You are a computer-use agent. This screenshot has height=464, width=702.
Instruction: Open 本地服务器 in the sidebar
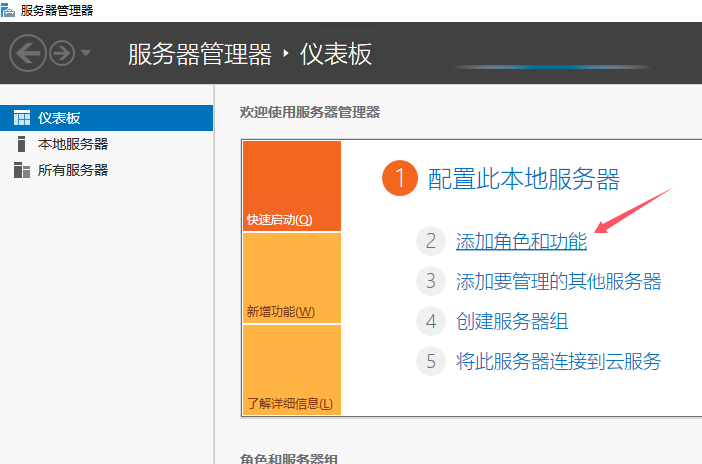72,144
